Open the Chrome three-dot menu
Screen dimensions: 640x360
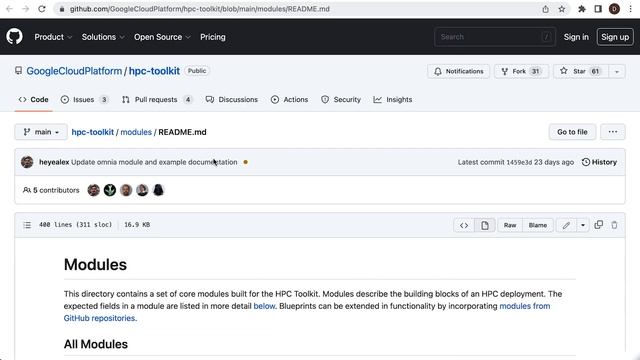click(x=631, y=9)
